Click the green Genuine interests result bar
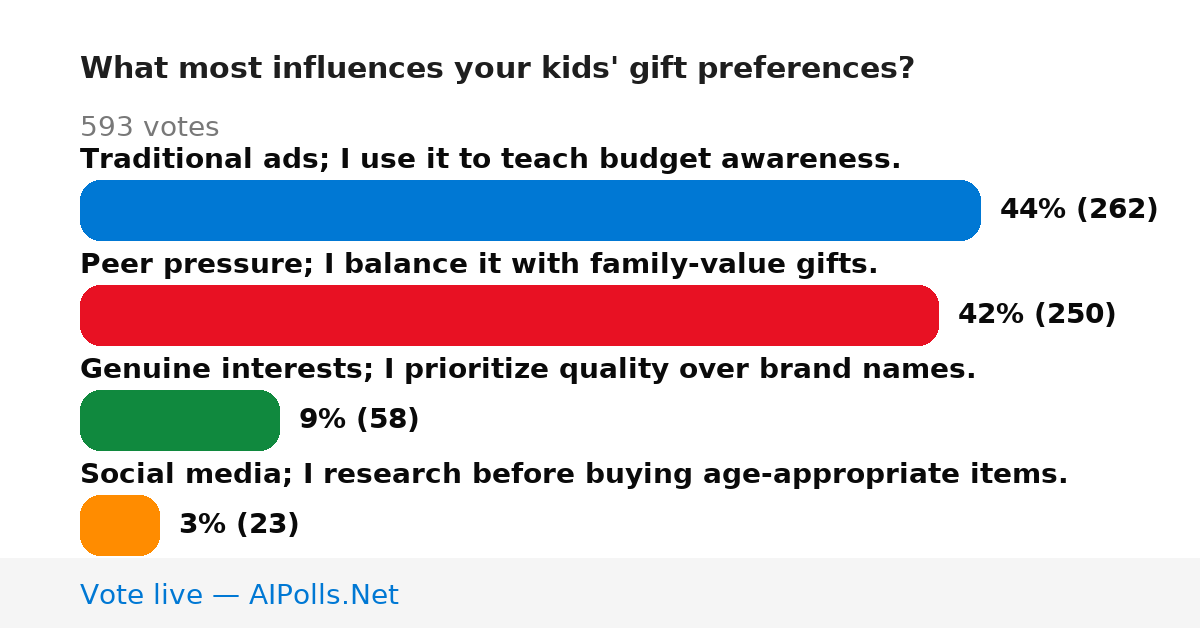This screenshot has width=1200, height=628. 180,420
